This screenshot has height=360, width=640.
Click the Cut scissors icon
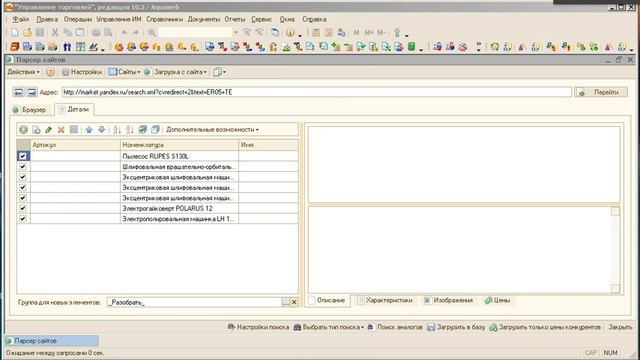(x=55, y=33)
